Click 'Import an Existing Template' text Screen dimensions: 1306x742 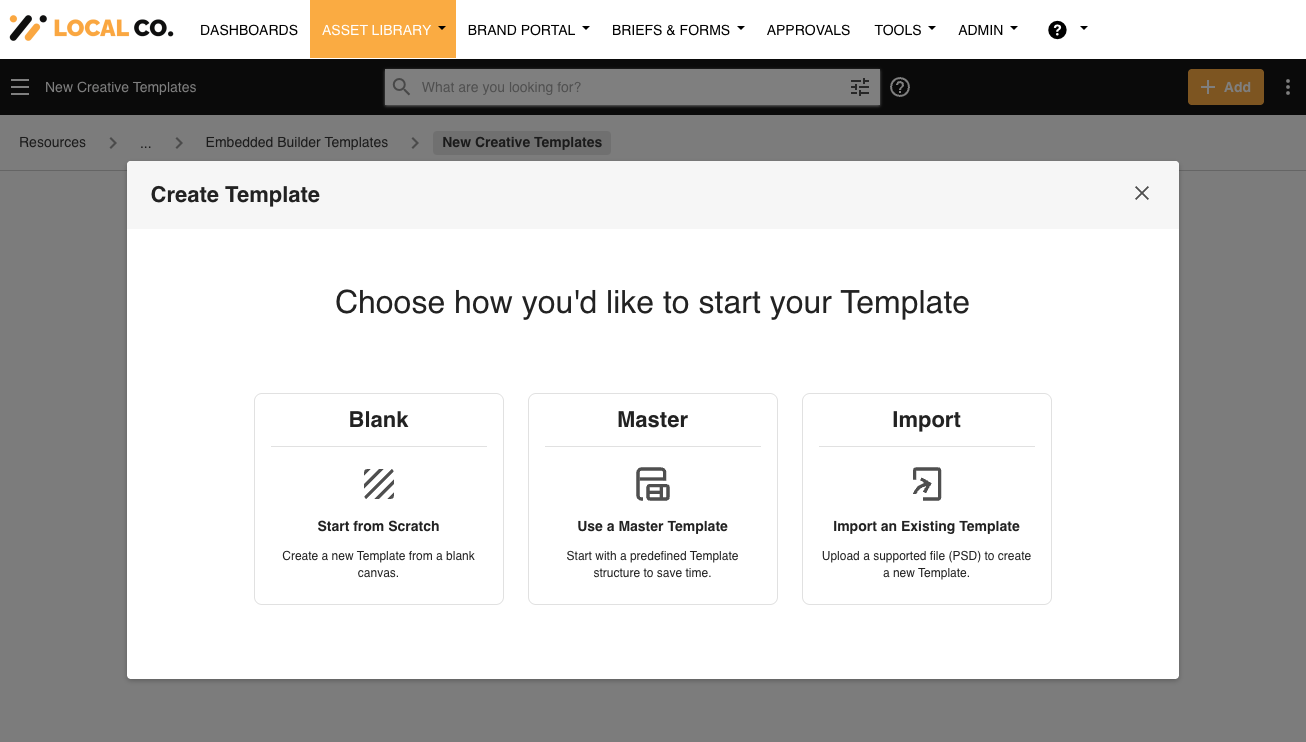pos(927,526)
